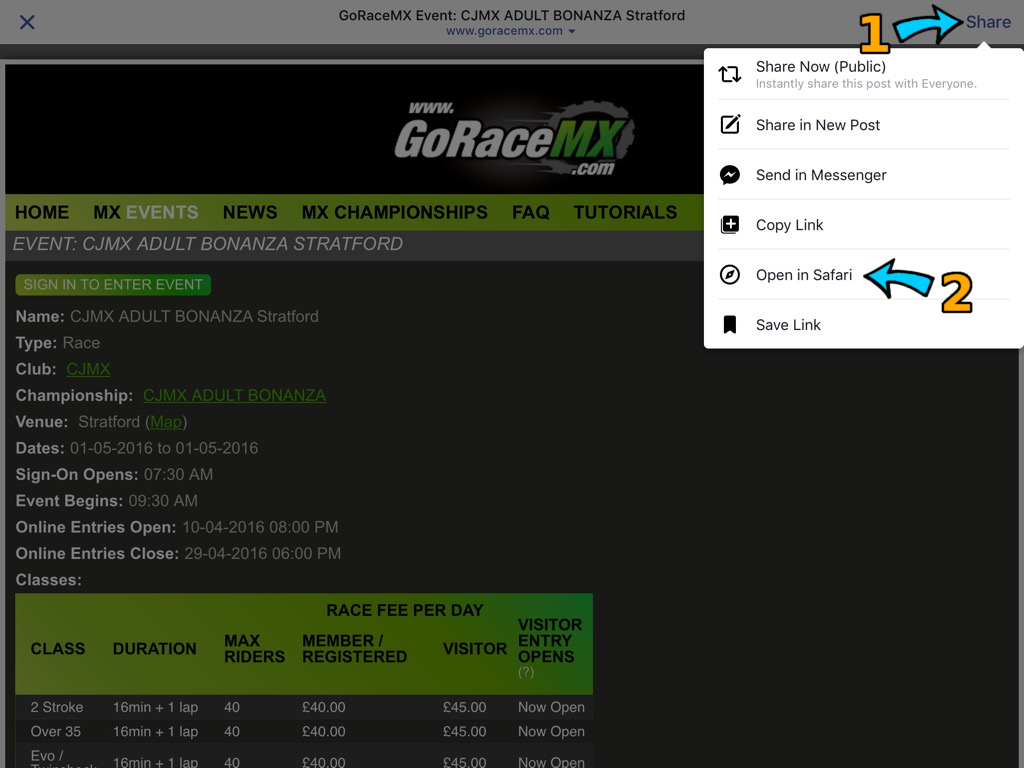Click the MEMBER / REGISTERED column header
The image size is (1024, 768).
click(x=355, y=648)
